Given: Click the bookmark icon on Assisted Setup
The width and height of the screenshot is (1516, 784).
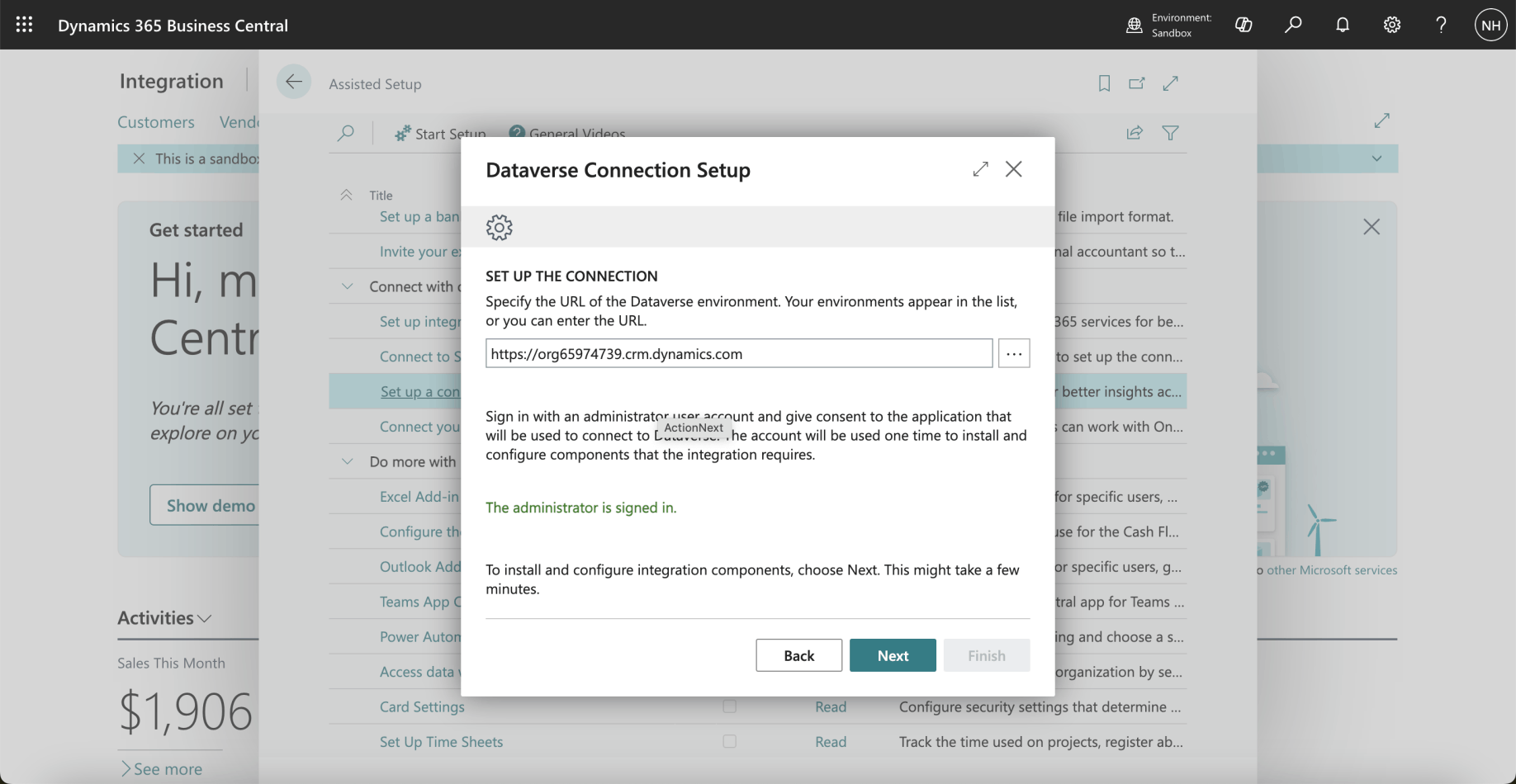Looking at the screenshot, I should (1104, 83).
